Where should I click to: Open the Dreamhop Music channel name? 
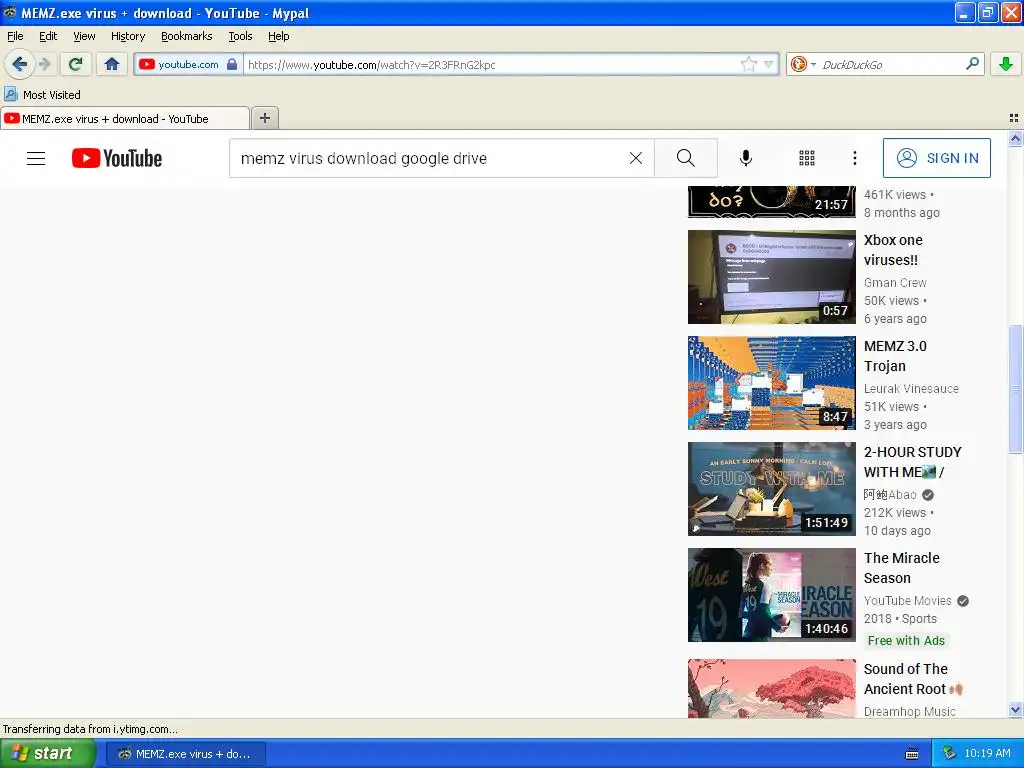tap(910, 712)
